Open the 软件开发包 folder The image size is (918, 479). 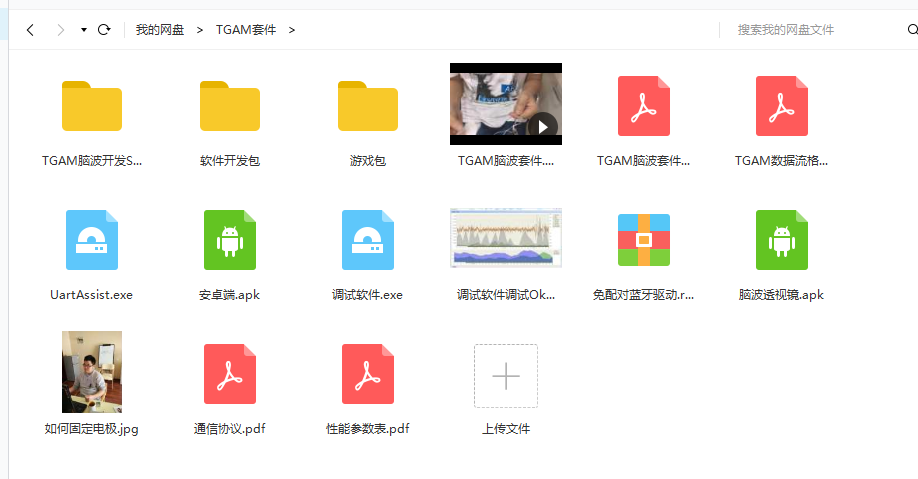(x=230, y=106)
